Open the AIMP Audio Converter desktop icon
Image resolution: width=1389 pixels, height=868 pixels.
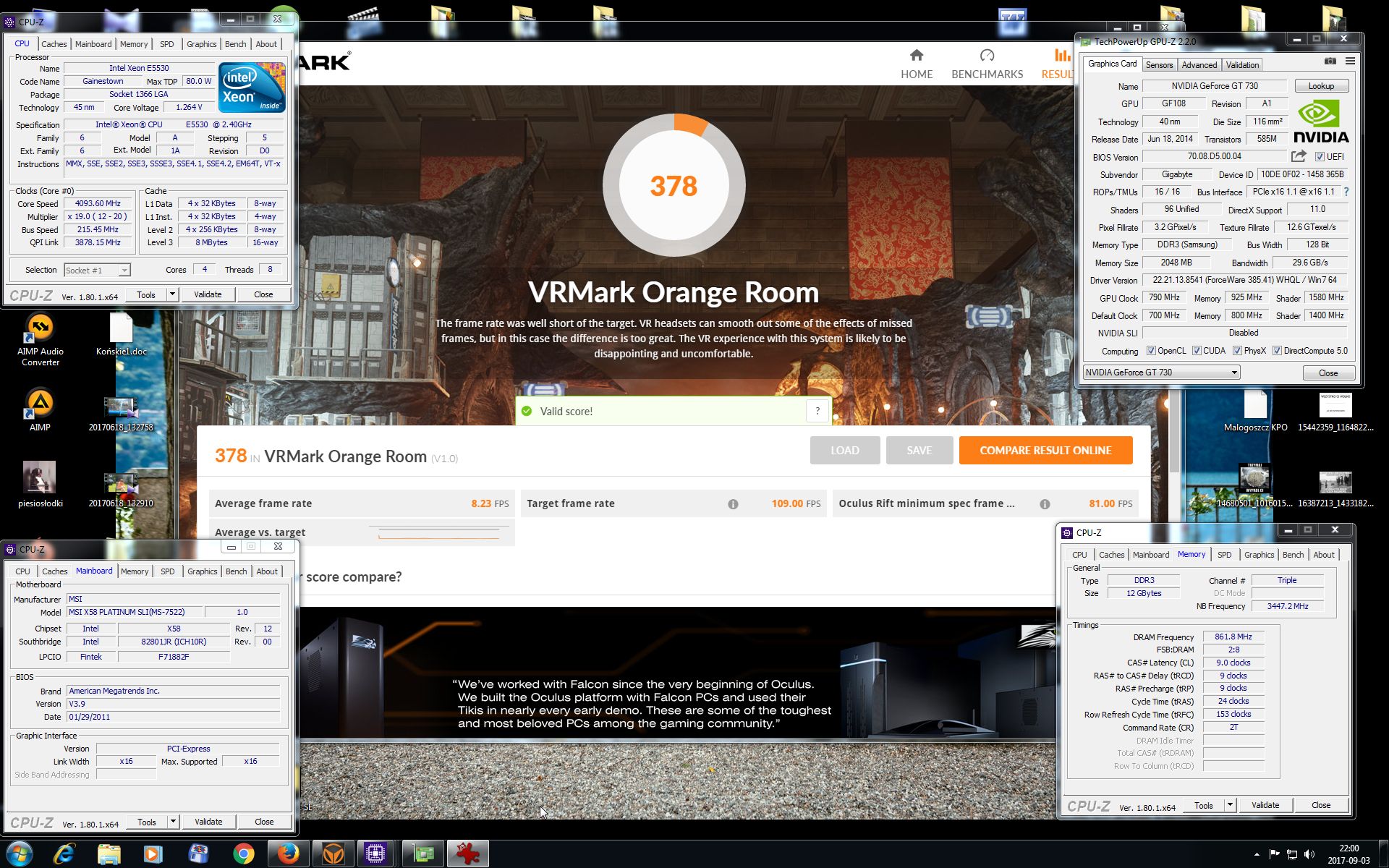[41, 339]
